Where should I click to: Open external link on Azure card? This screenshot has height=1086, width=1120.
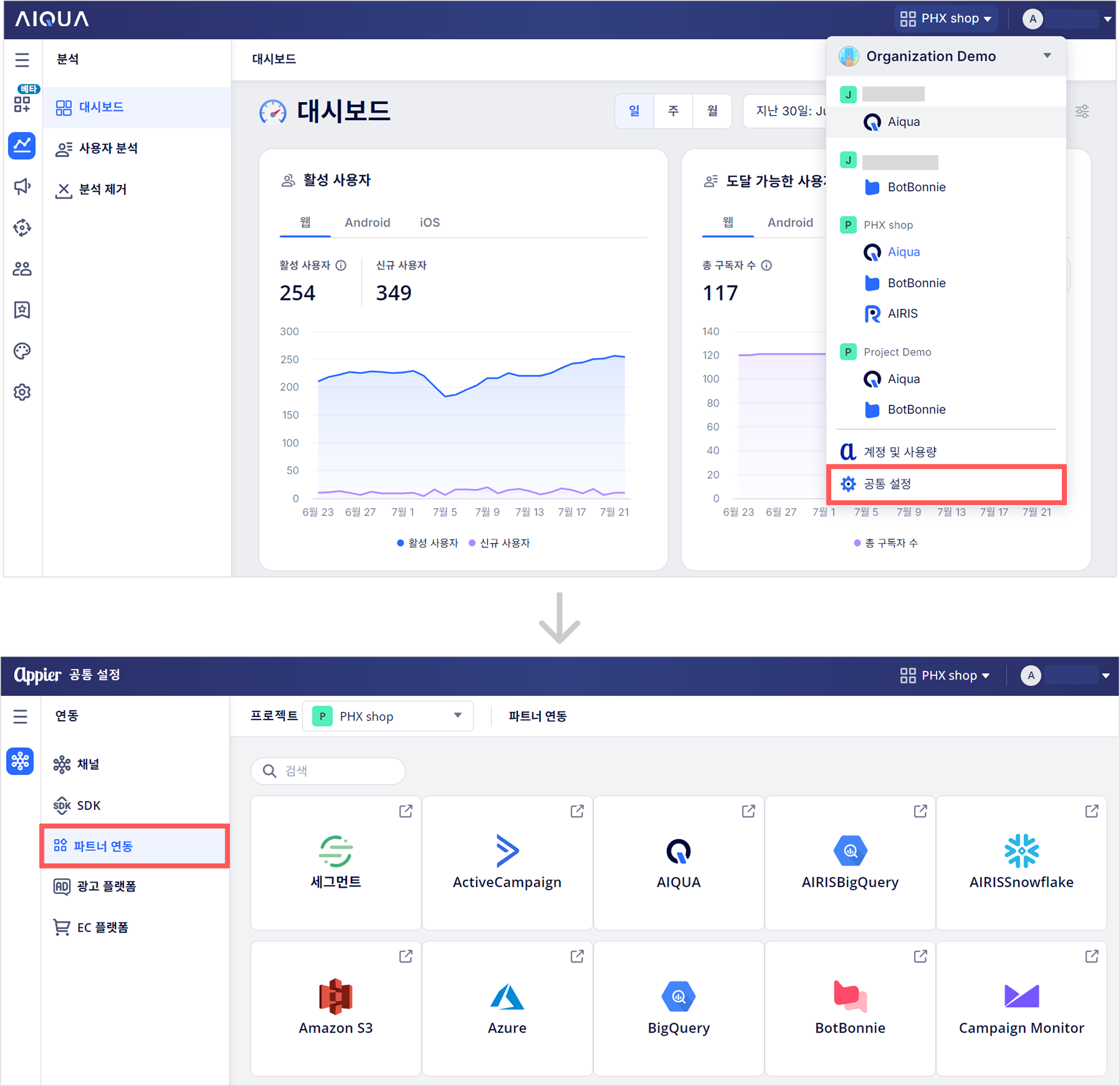coord(577,956)
